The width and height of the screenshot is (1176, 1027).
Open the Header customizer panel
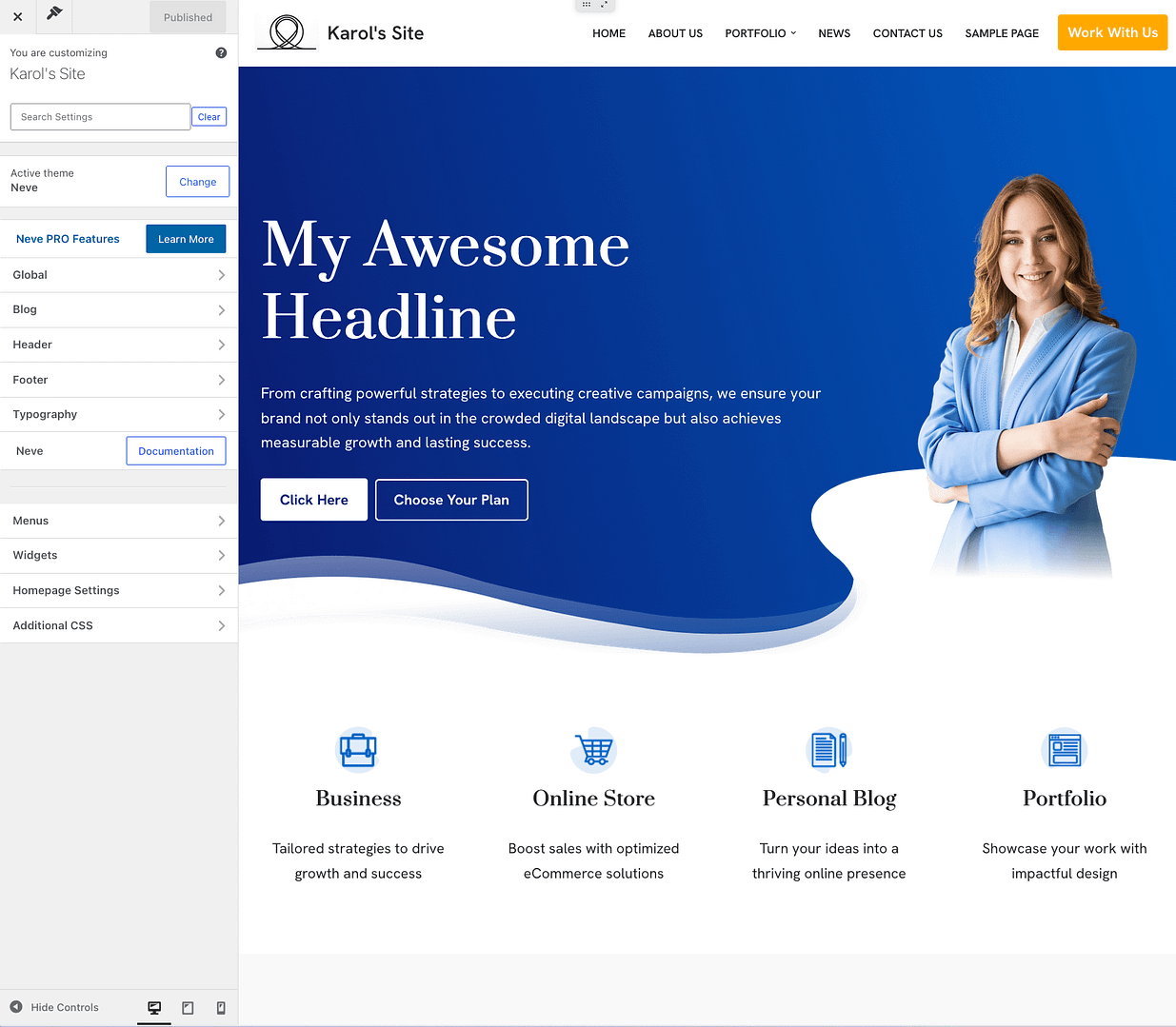click(119, 345)
